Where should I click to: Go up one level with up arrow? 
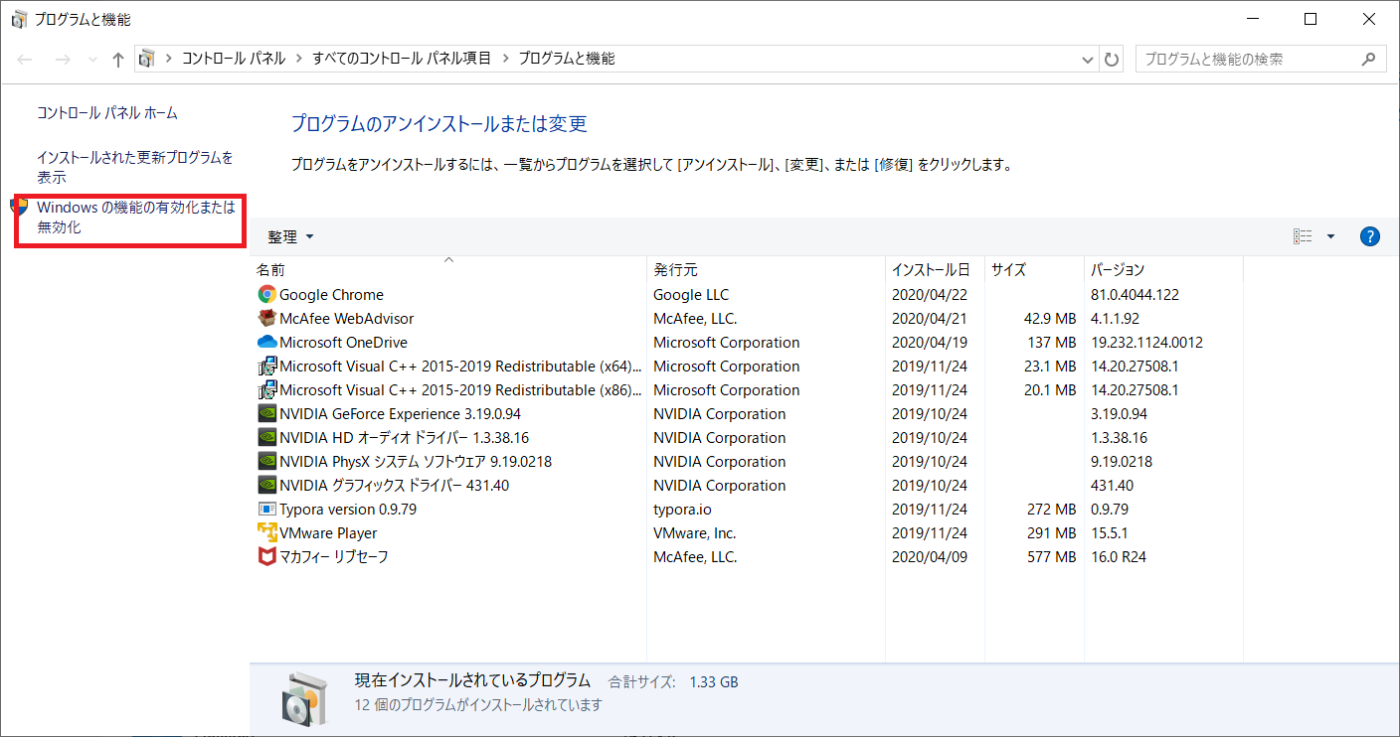tap(118, 59)
